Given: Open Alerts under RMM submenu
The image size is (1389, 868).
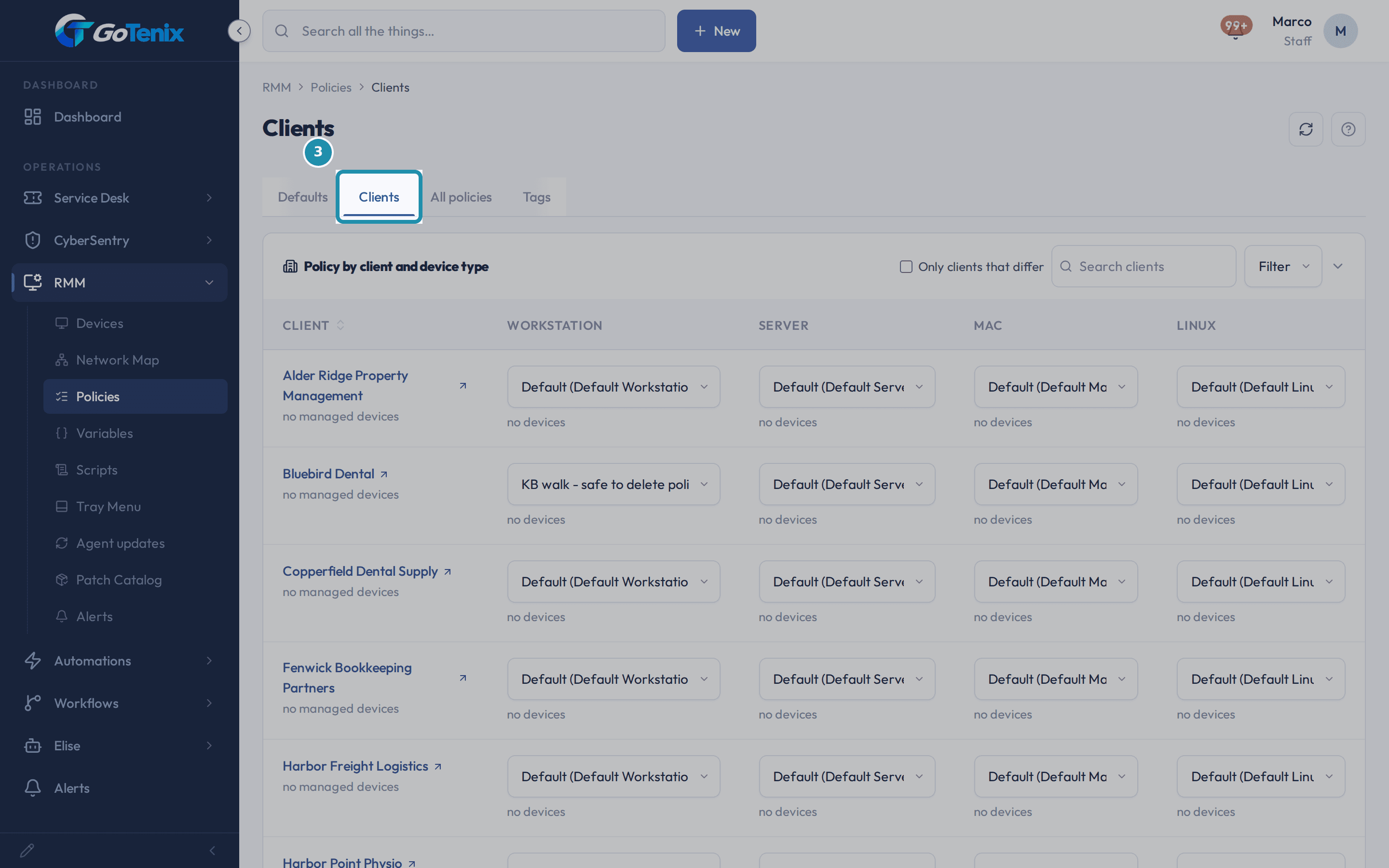Looking at the screenshot, I should click(136, 617).
